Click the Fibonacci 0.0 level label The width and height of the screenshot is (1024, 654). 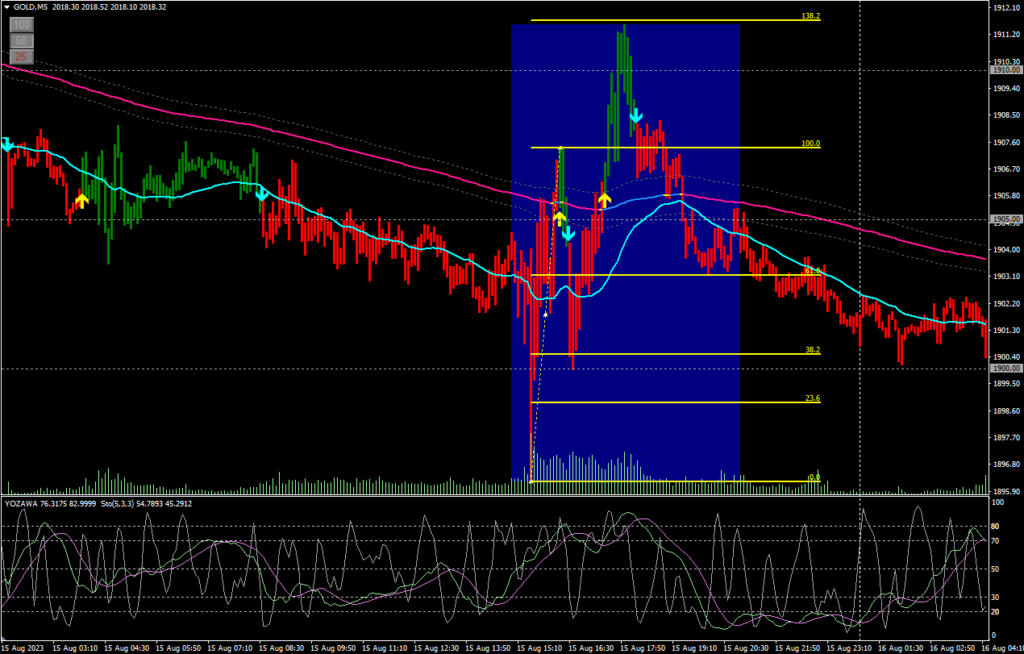pos(814,478)
